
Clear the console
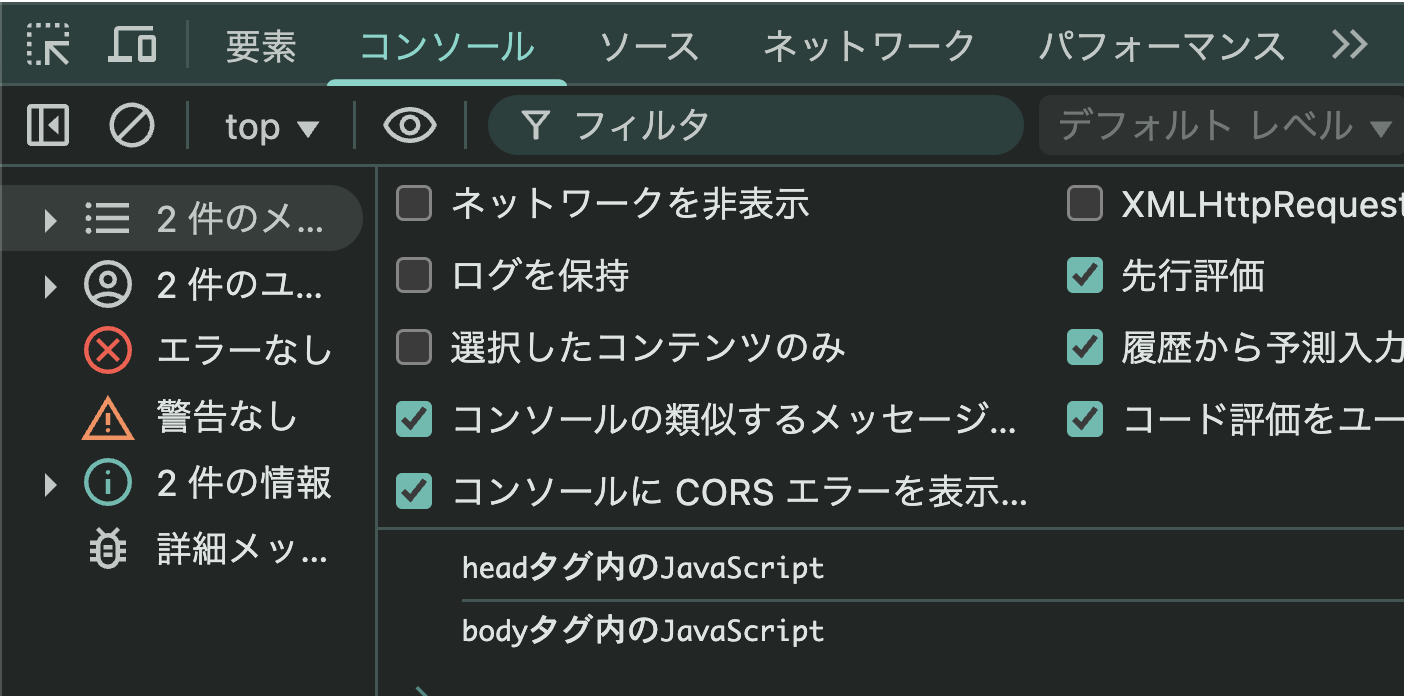coord(130,126)
